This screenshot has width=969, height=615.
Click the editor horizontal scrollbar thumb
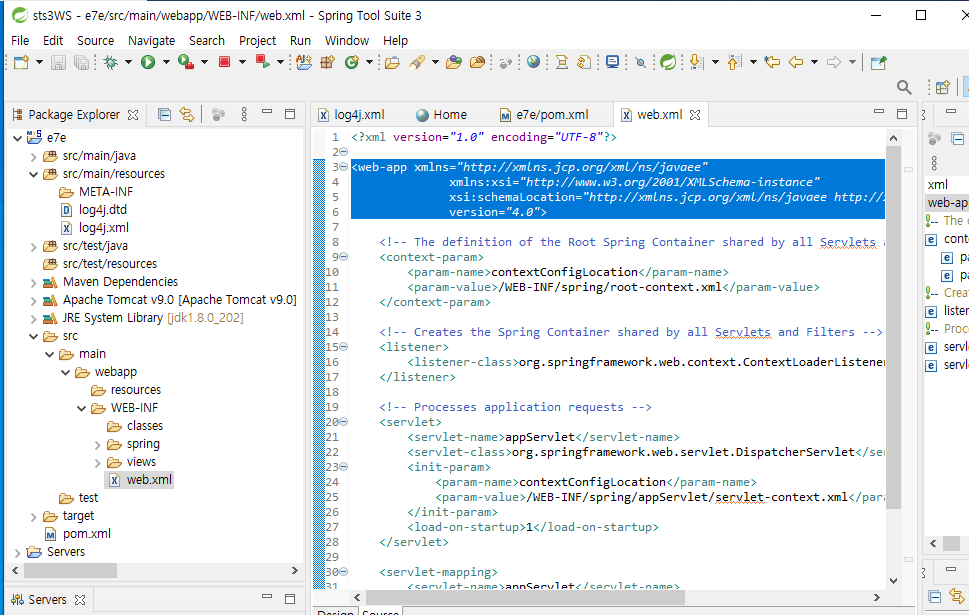pos(525,598)
